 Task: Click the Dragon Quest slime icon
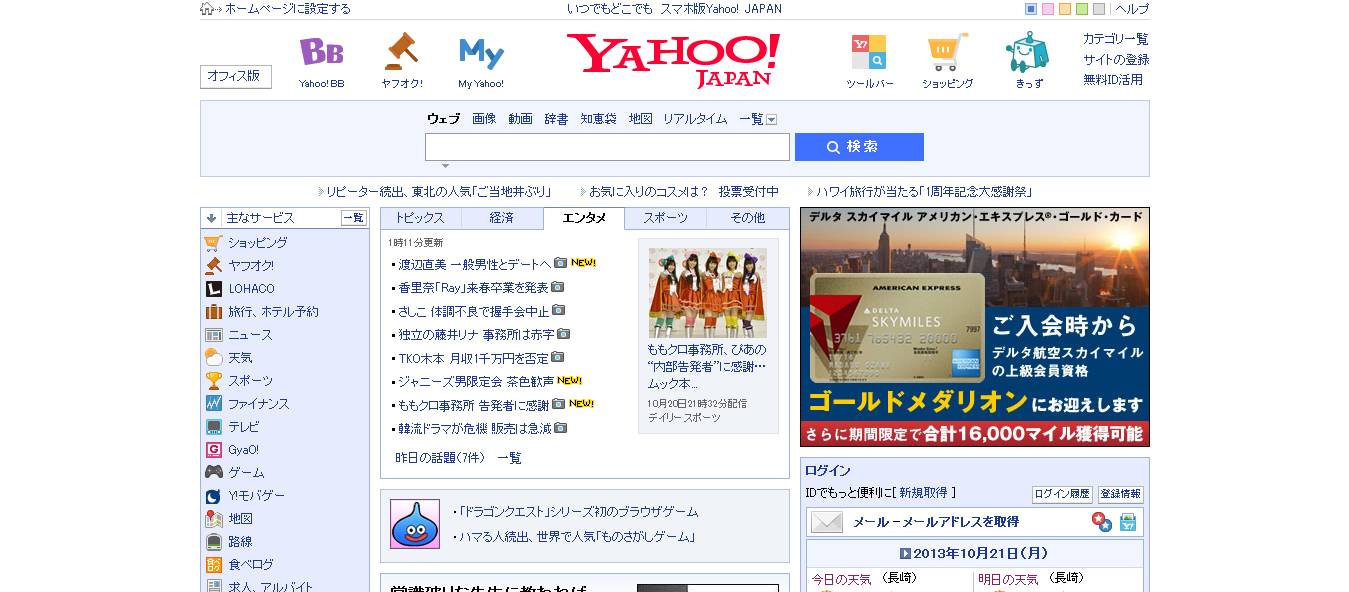415,524
